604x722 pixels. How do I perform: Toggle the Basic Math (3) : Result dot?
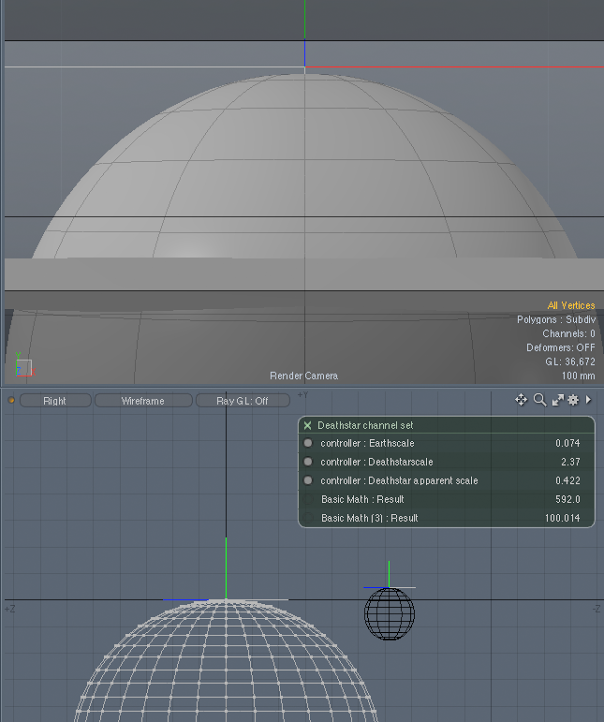click(x=308, y=518)
